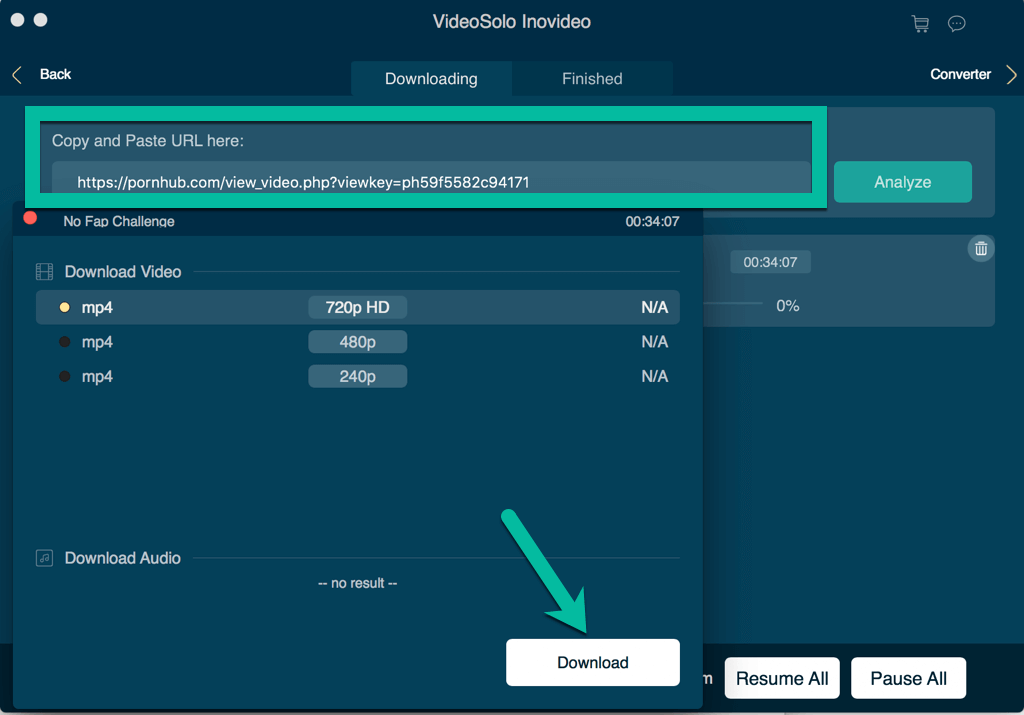The image size is (1024, 715).
Task: Click the Pause All button
Action: click(908, 678)
